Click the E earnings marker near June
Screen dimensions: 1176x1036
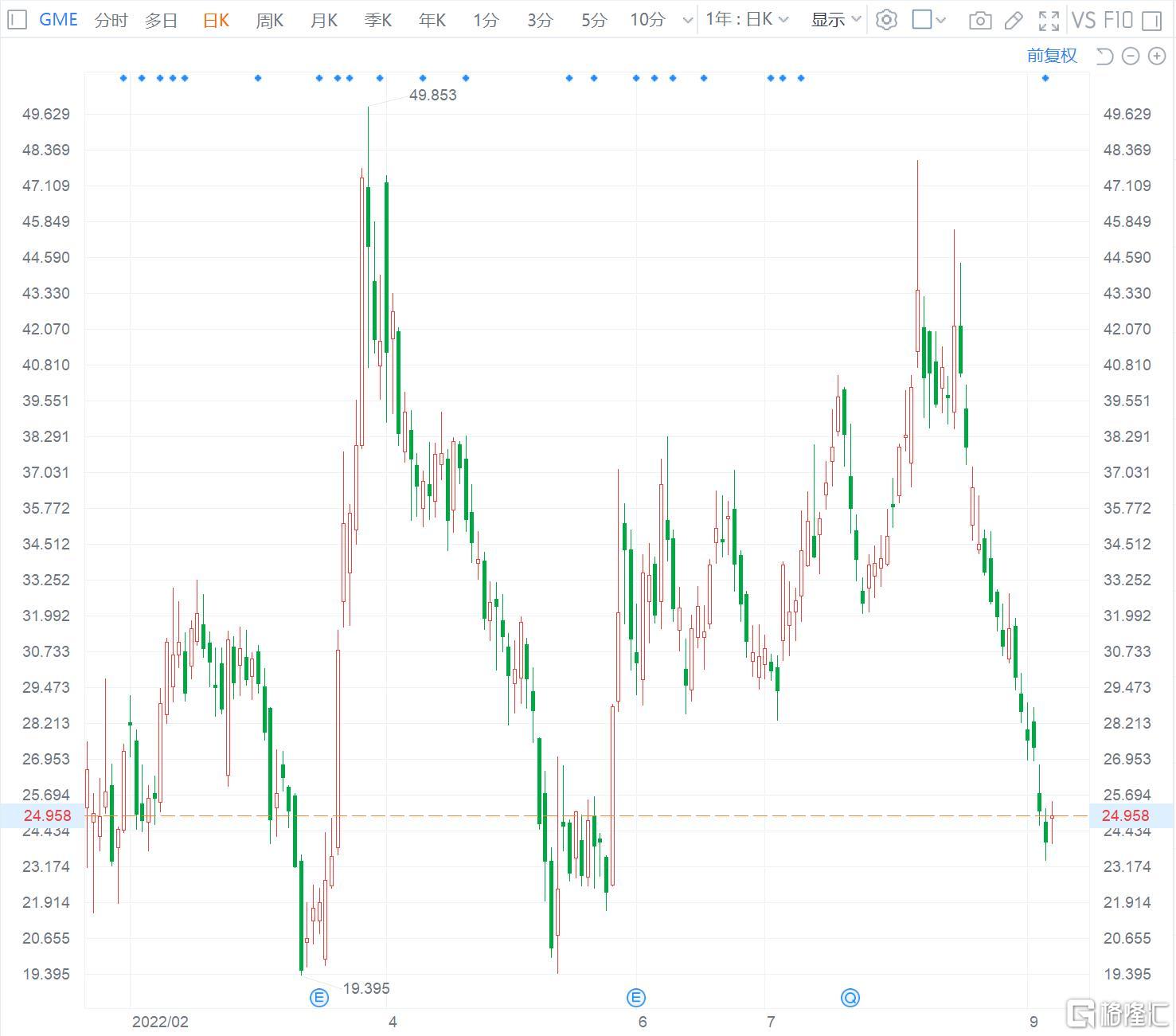(x=635, y=998)
